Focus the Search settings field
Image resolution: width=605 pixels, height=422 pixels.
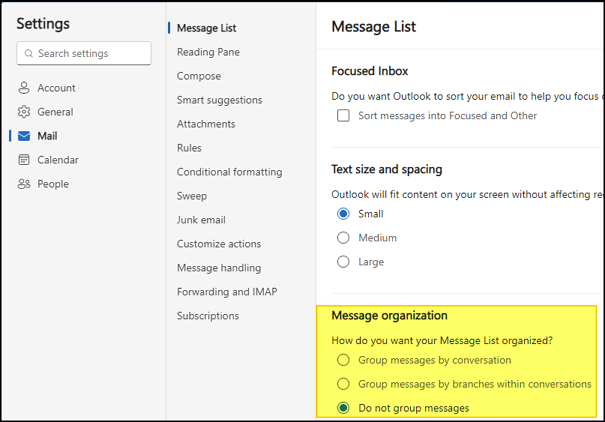pyautogui.click(x=84, y=53)
